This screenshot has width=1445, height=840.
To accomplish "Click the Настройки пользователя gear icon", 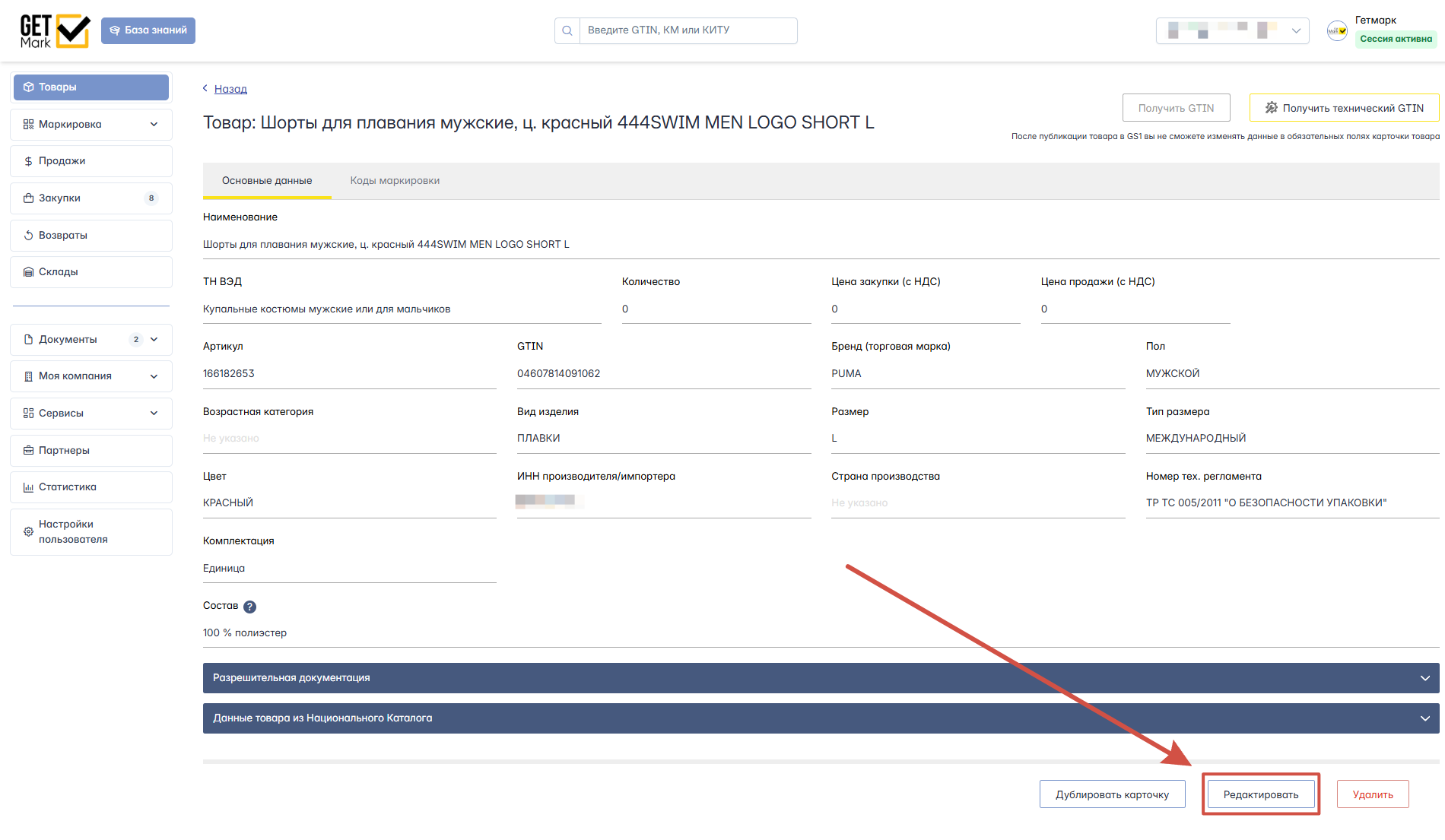I will point(28,532).
